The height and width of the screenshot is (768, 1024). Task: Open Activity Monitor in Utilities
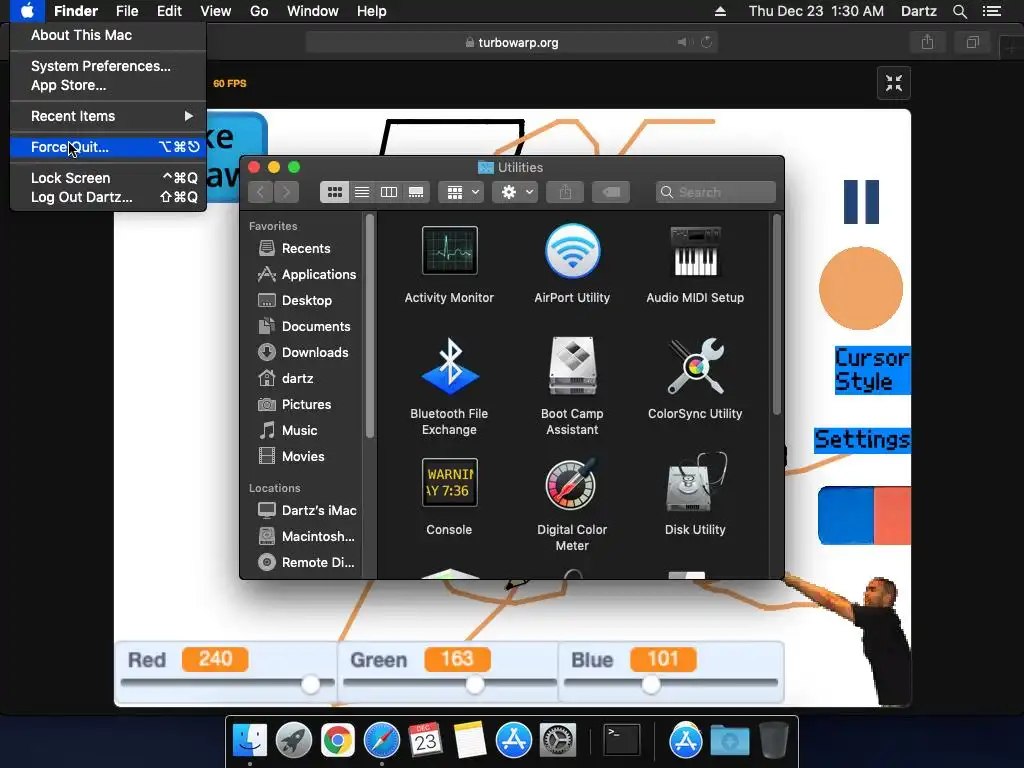(x=449, y=251)
